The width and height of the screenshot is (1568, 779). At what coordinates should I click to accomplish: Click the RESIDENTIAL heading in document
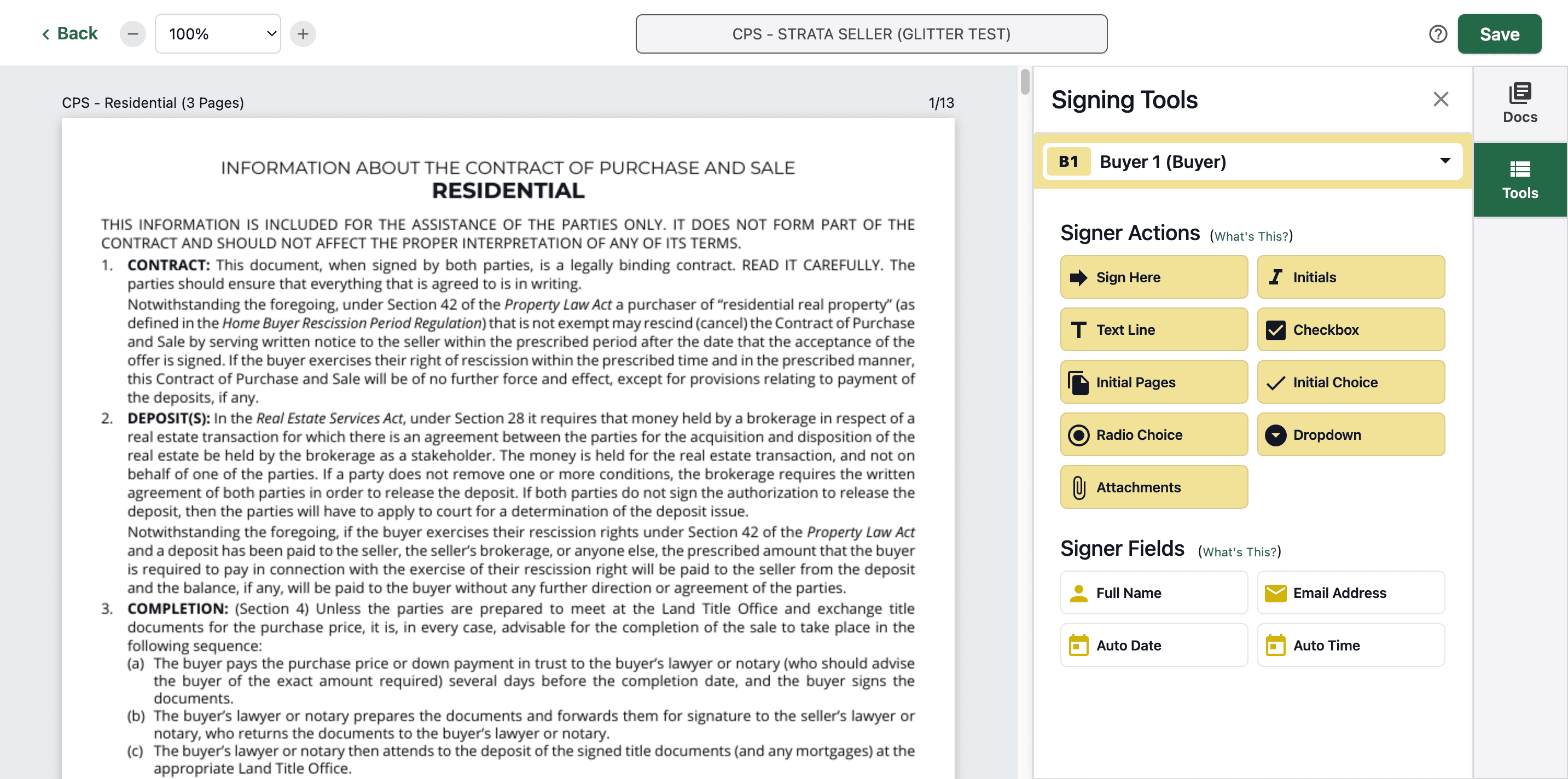point(508,191)
